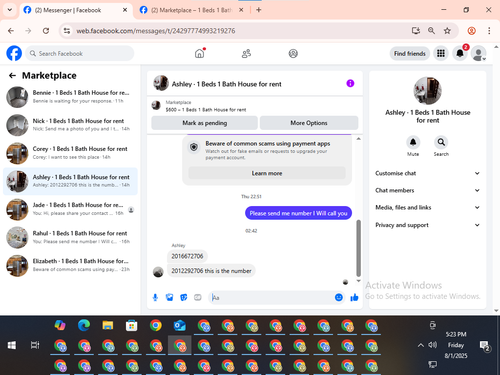Viewport: 500px width, 375px height.
Task: Open Windows Start menu
Action: (x=12, y=345)
